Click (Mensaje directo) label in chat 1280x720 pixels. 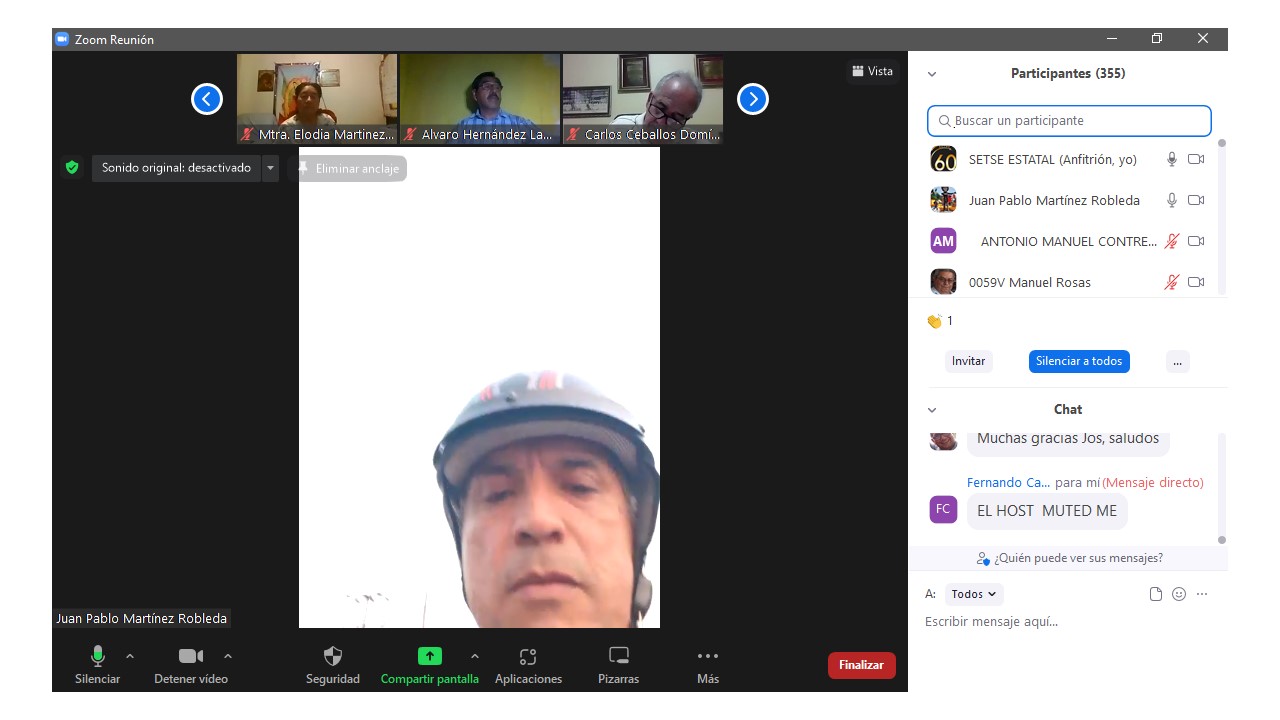pos(1153,482)
